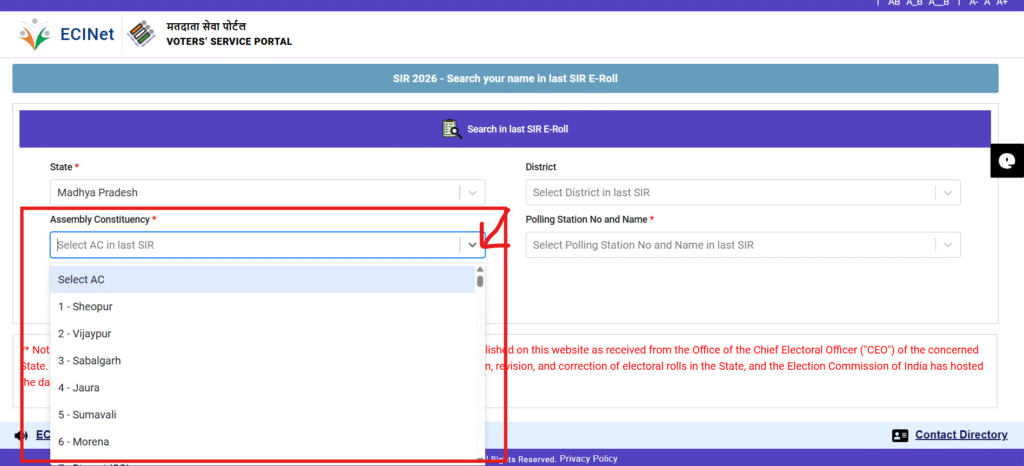Select 4 - Jaura constituency
The height and width of the screenshot is (466, 1024).
pos(263,388)
